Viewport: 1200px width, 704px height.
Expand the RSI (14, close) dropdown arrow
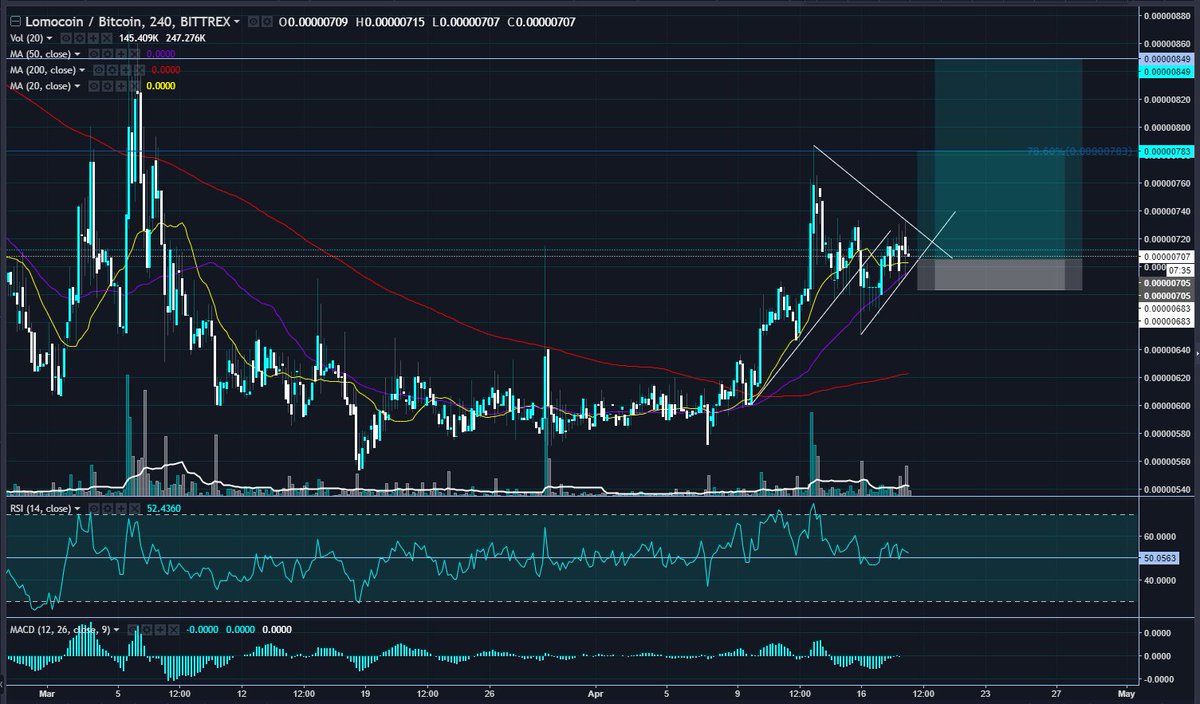pos(77,509)
